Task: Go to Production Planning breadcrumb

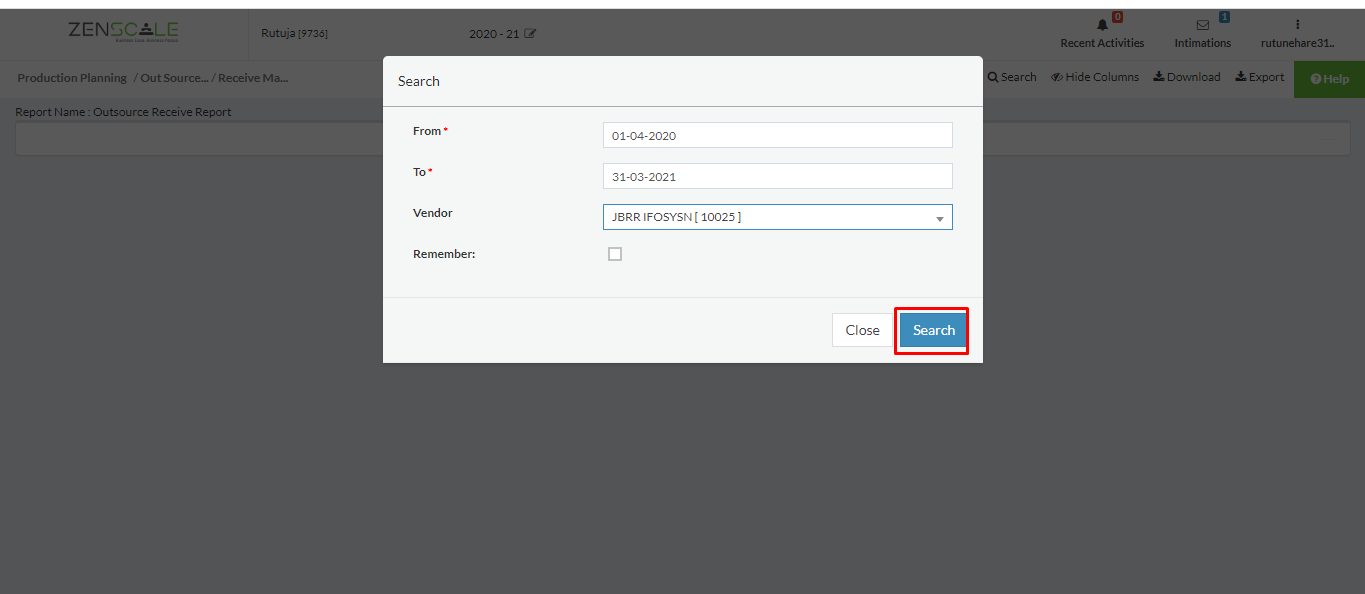Action: [72, 78]
